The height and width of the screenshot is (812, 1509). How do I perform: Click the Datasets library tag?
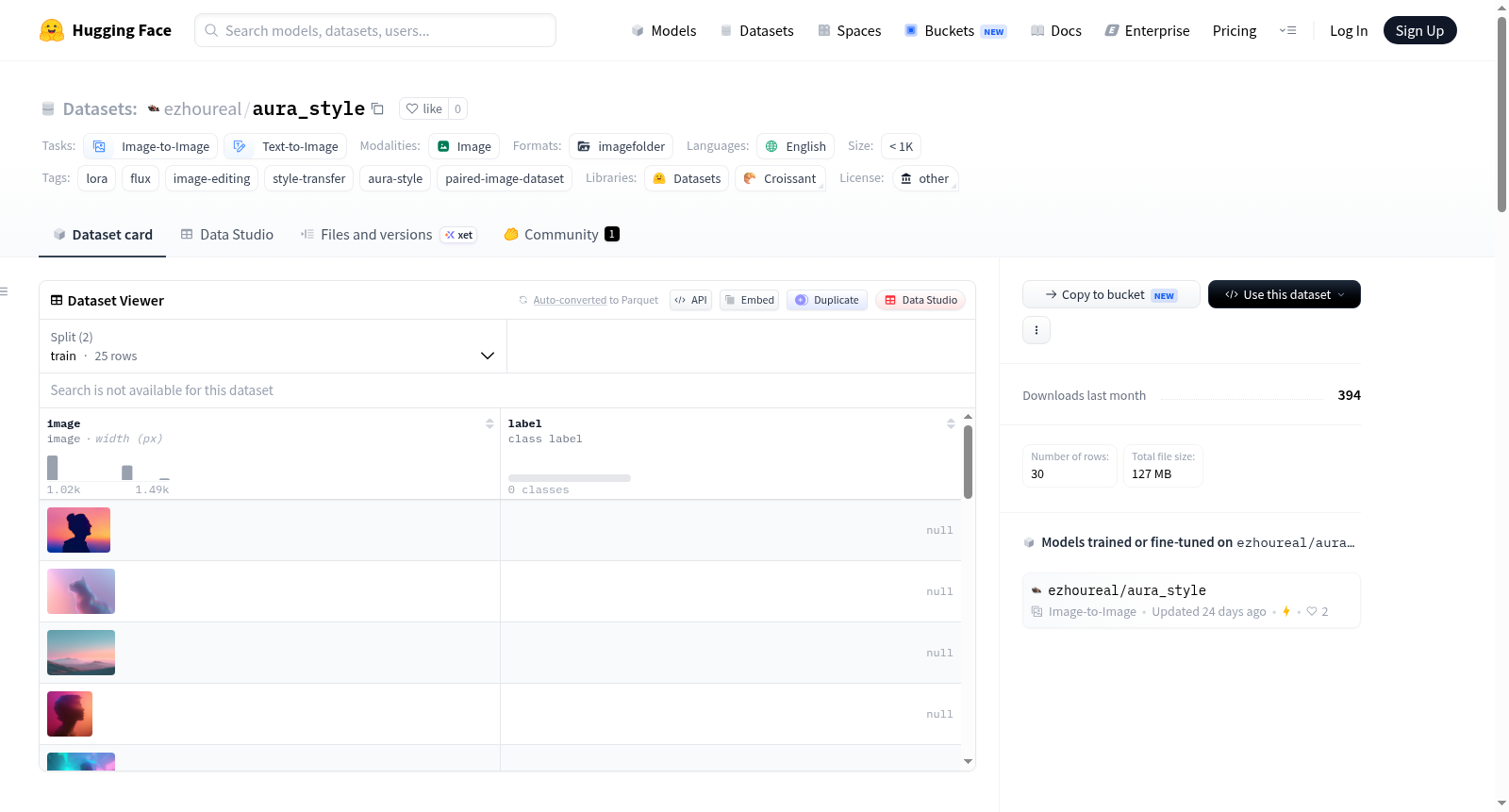[687, 178]
